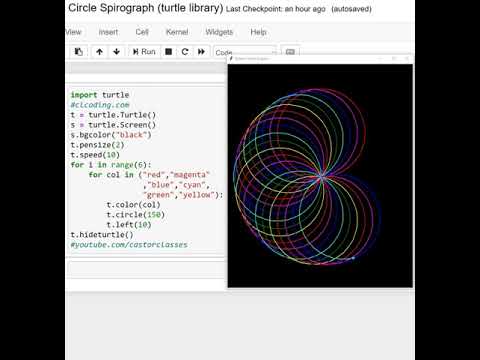Open the command palette keyboard icon
Image resolution: width=480 pixels, height=360 pixels.
[290, 52]
